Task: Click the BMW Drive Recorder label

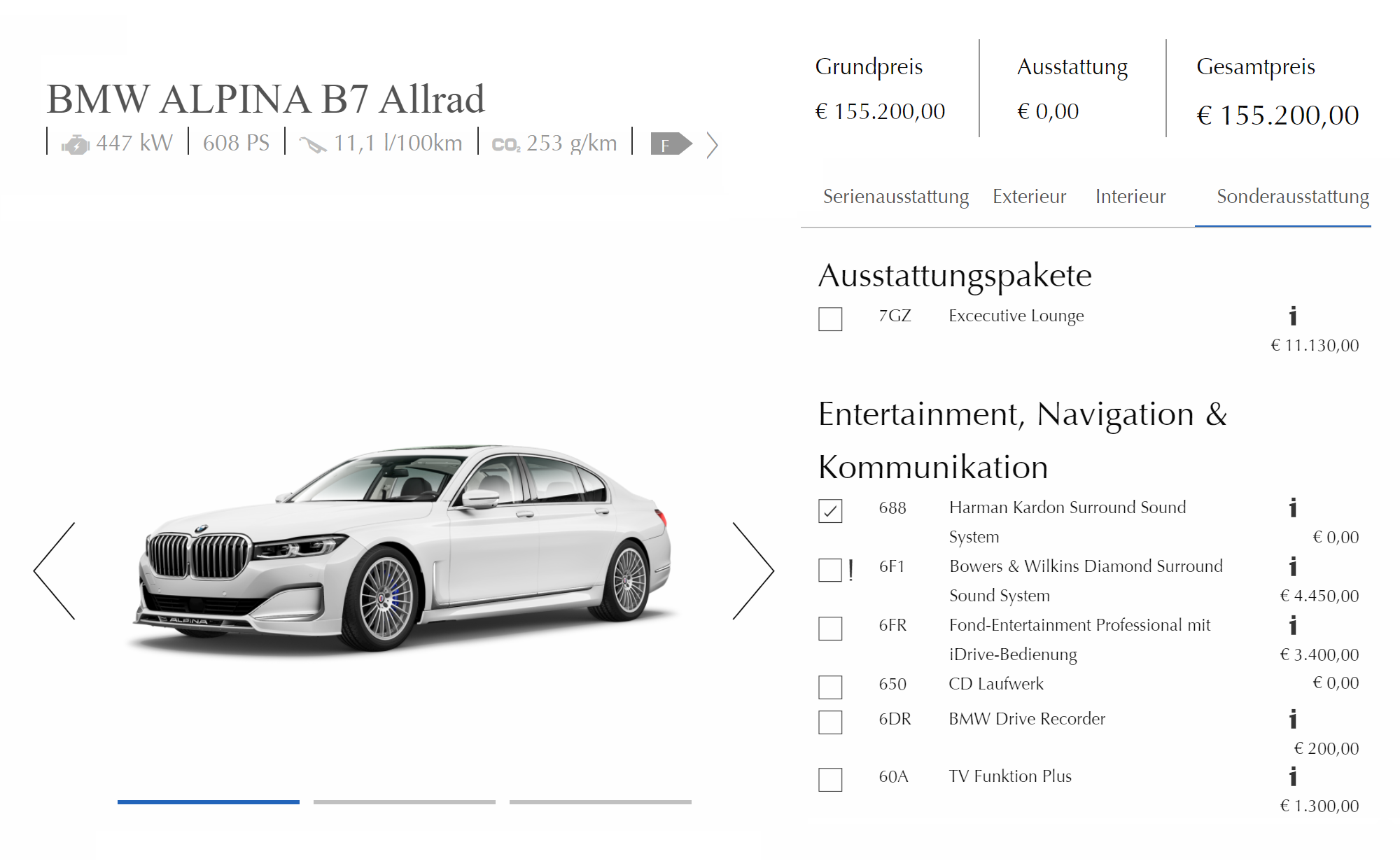Action: (1027, 719)
